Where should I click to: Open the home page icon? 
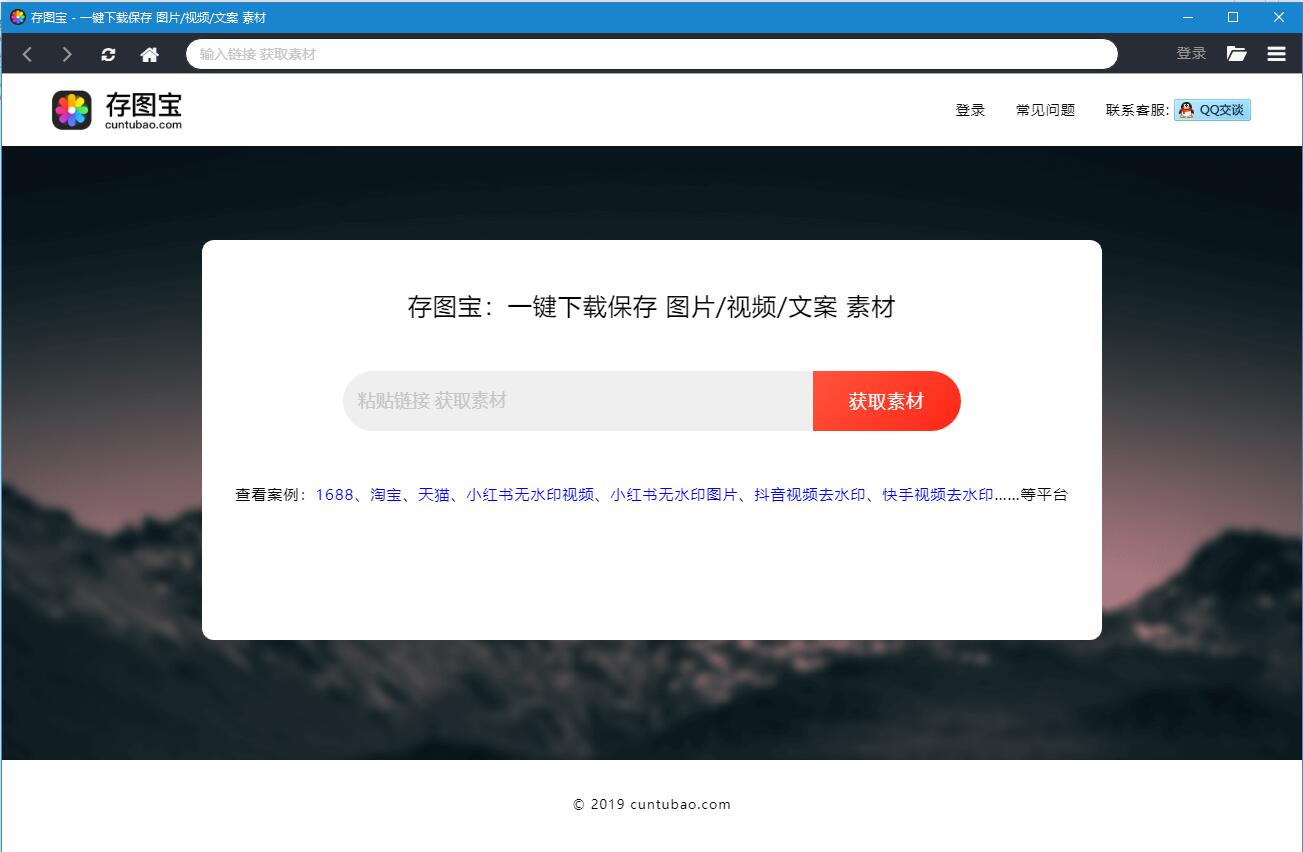tap(149, 55)
